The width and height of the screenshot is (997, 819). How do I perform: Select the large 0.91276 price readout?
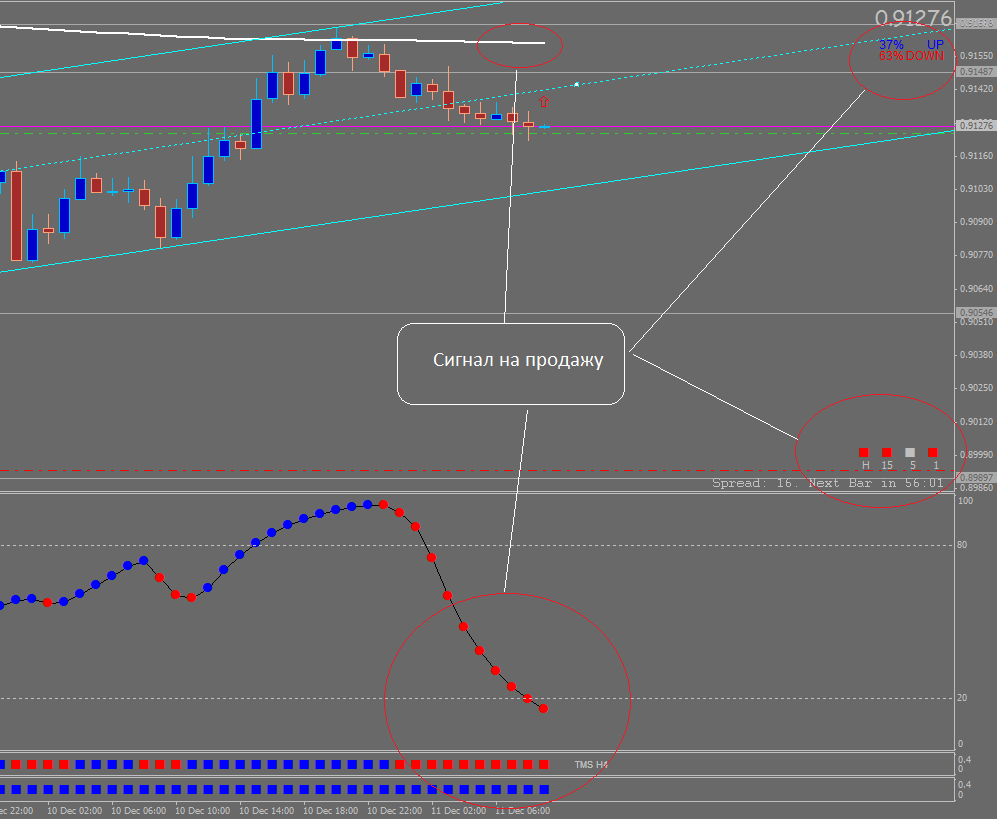913,18
